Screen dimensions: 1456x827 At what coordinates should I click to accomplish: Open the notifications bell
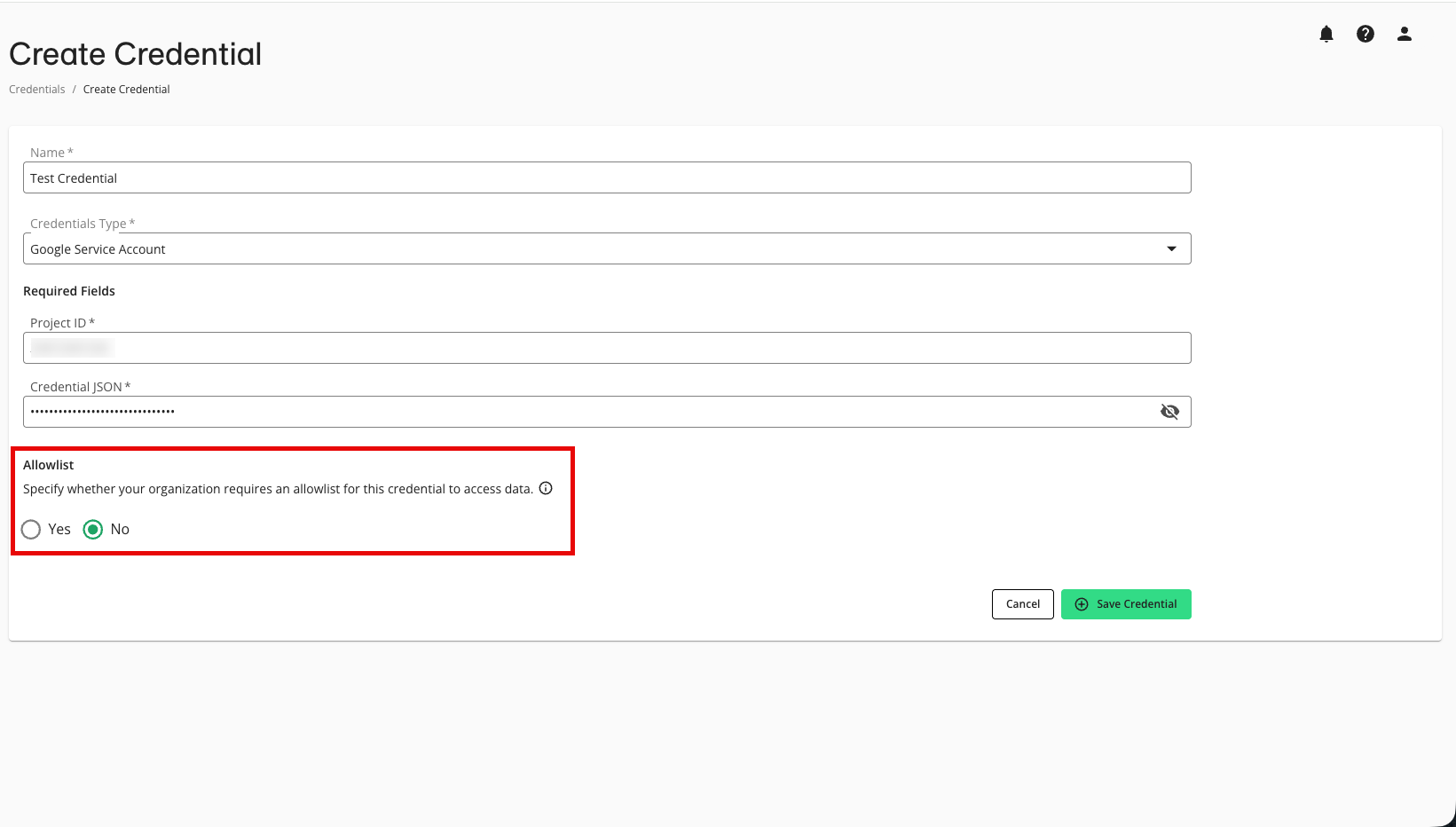(x=1326, y=34)
